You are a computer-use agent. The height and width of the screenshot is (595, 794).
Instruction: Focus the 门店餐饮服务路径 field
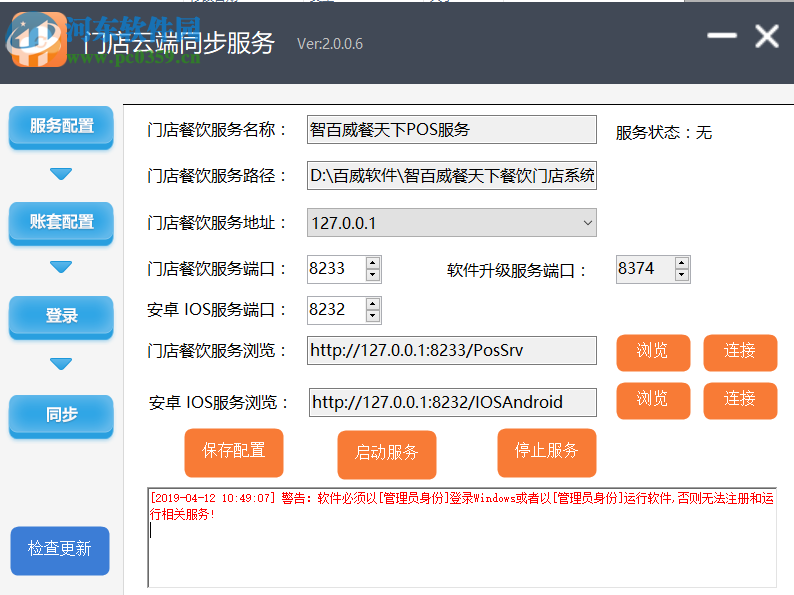[452, 176]
